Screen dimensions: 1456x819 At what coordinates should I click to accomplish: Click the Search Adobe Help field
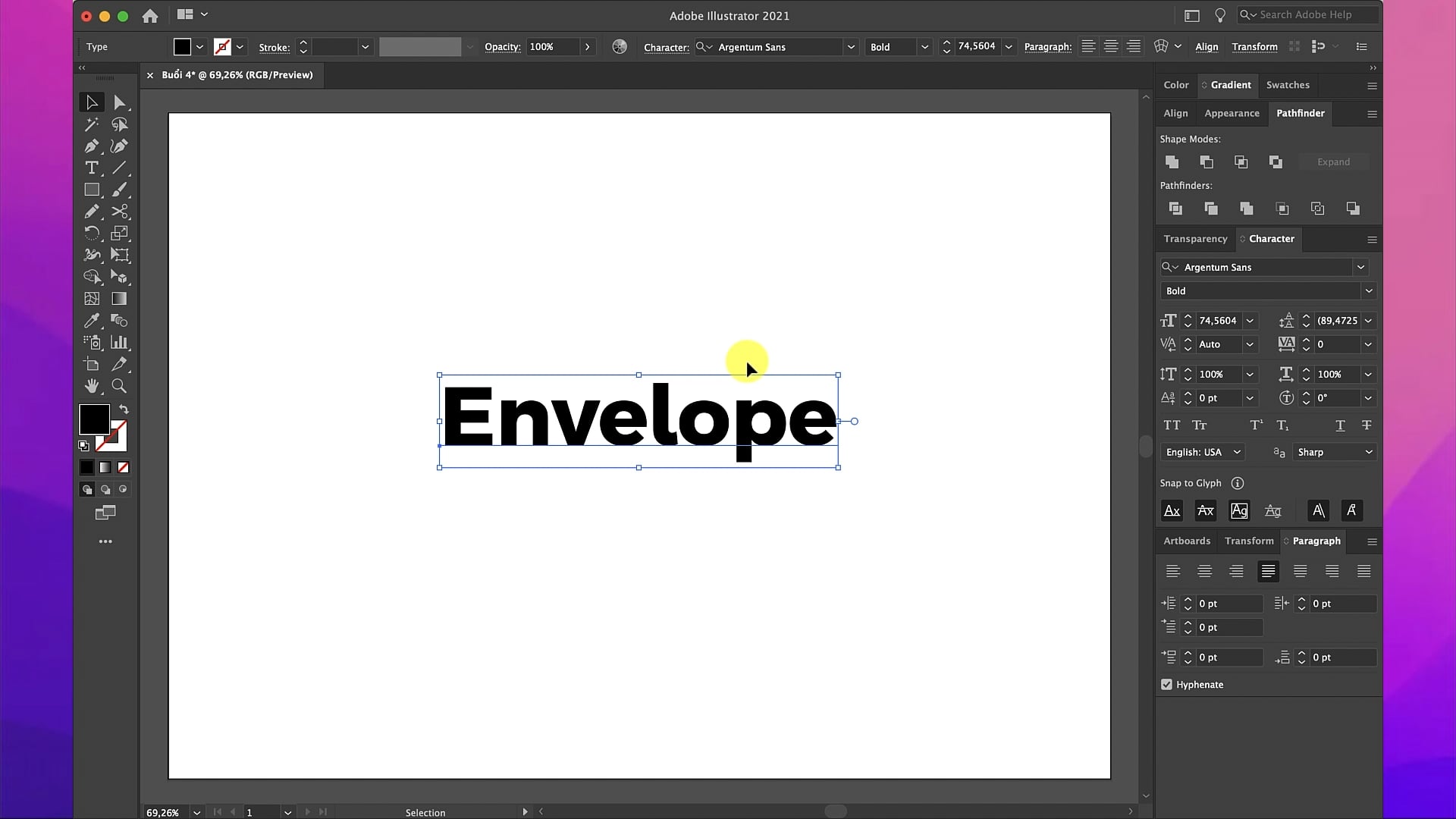[1308, 15]
